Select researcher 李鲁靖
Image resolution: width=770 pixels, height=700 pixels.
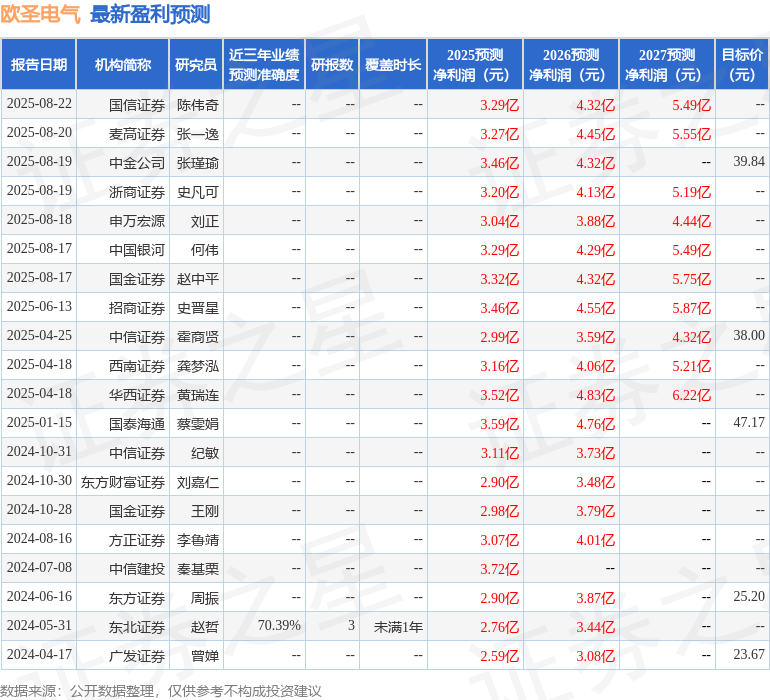(198, 540)
